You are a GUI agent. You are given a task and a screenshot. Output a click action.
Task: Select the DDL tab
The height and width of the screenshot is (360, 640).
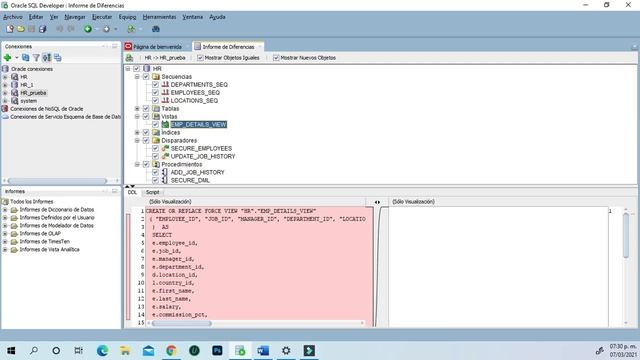pyautogui.click(x=132, y=192)
